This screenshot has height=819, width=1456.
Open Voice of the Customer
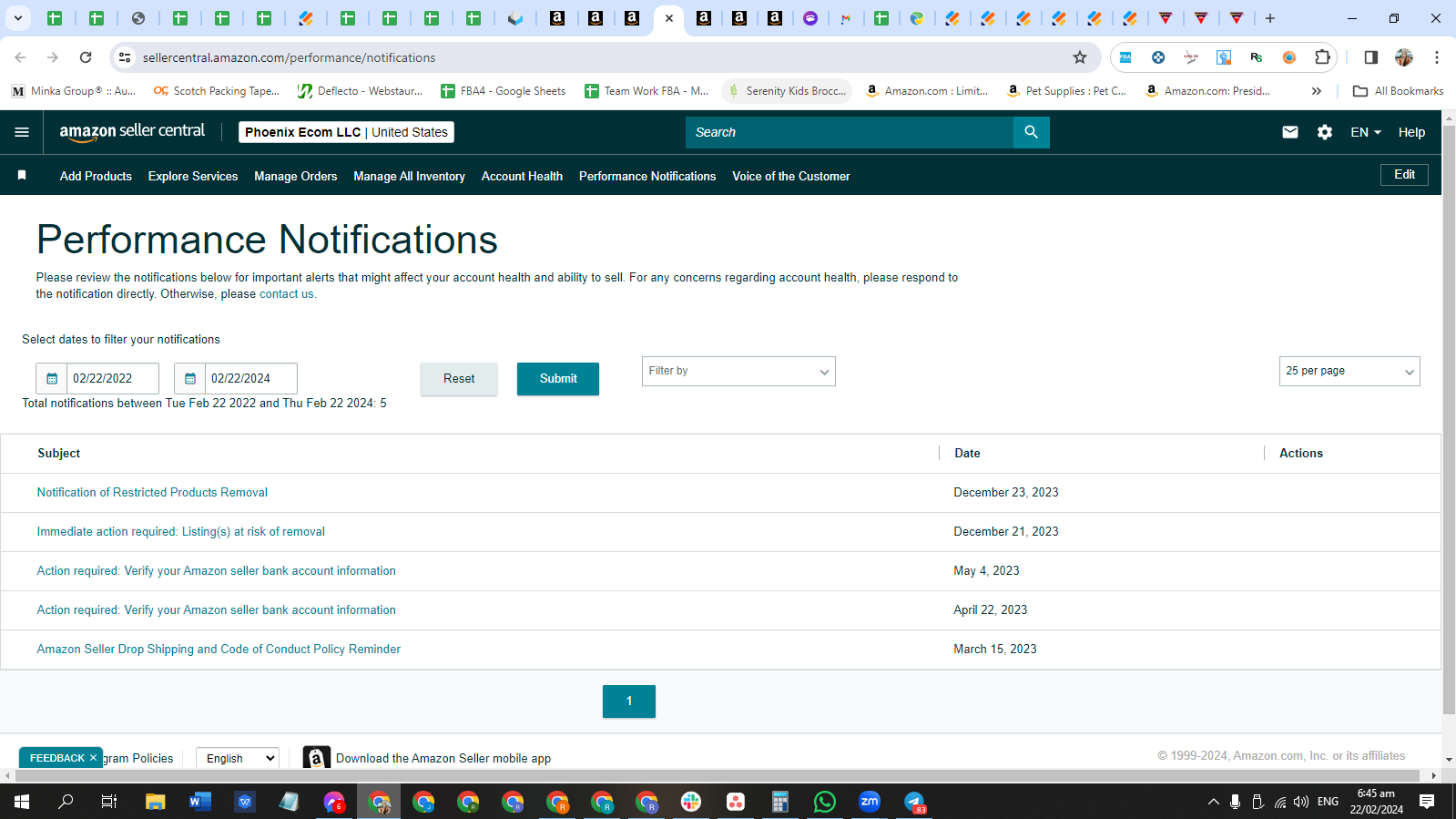(790, 176)
